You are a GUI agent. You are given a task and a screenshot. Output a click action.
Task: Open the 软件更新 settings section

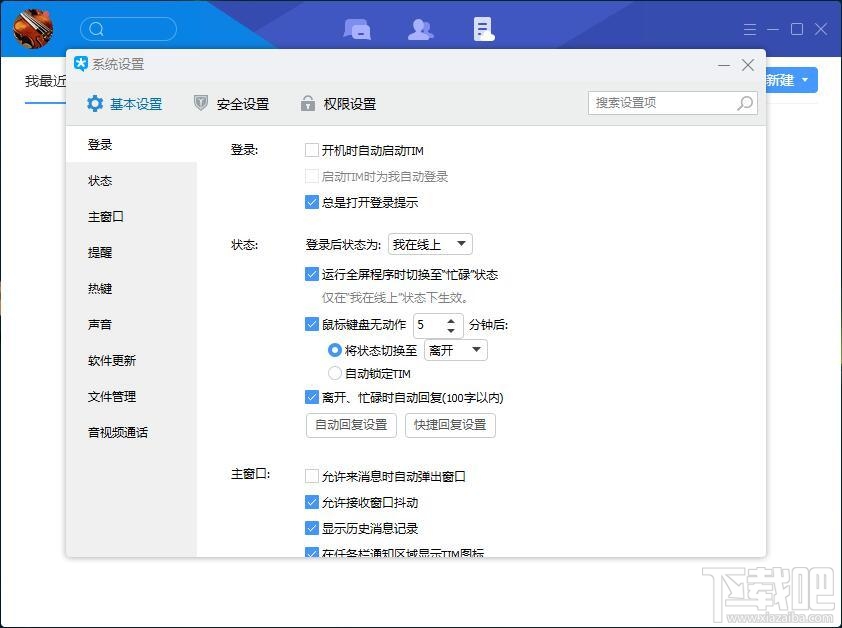[110, 360]
